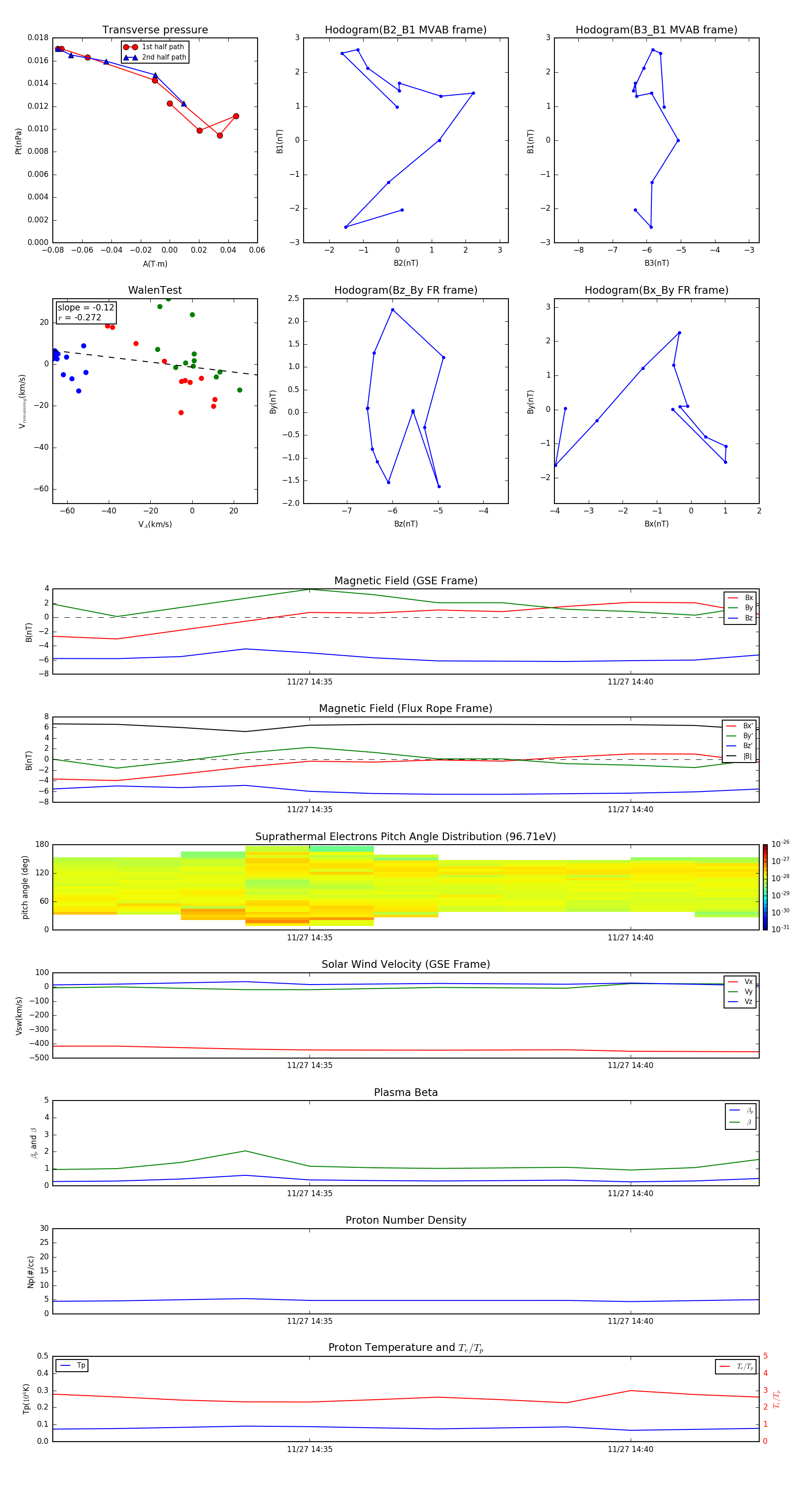Screen dimensions: 812x1489
Task: Click the 'Proton Number Density' title
Action: [406, 1220]
